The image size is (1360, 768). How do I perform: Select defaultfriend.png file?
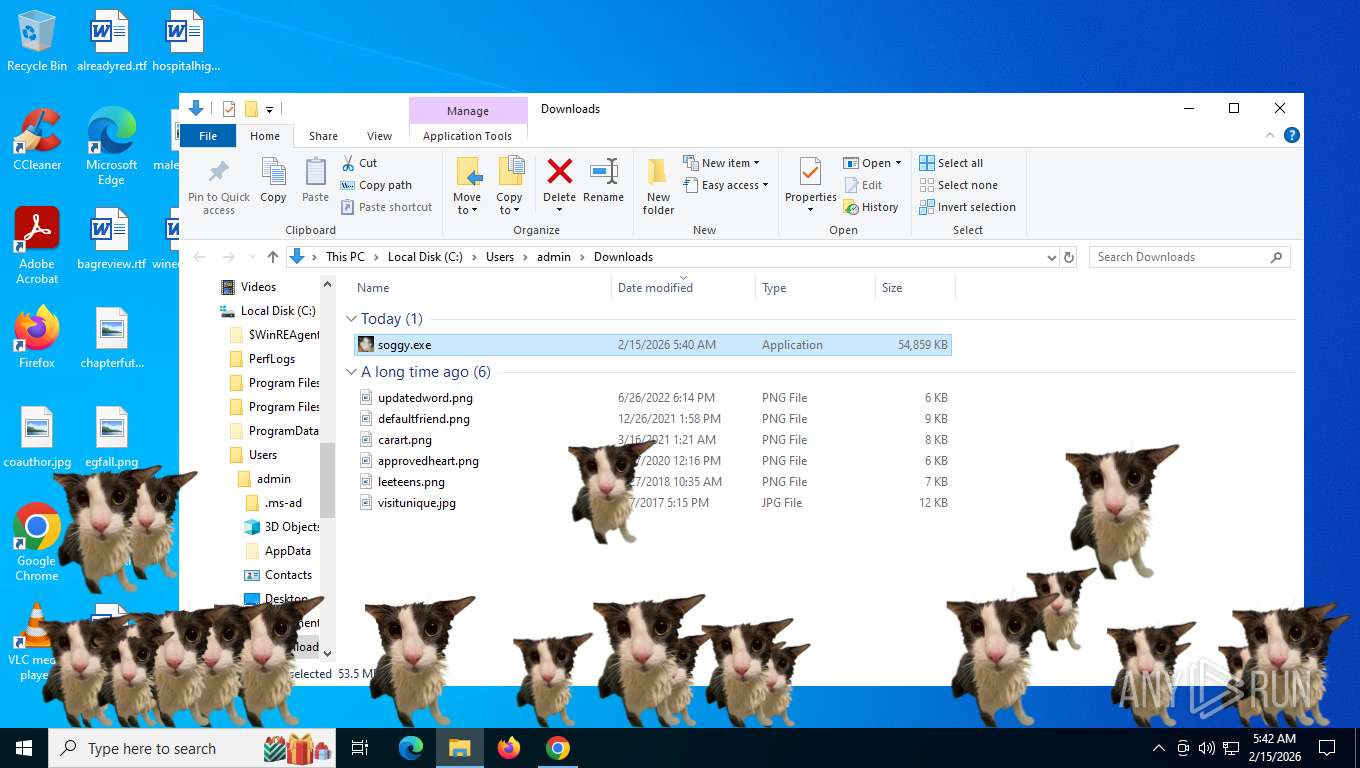pos(653,419)
